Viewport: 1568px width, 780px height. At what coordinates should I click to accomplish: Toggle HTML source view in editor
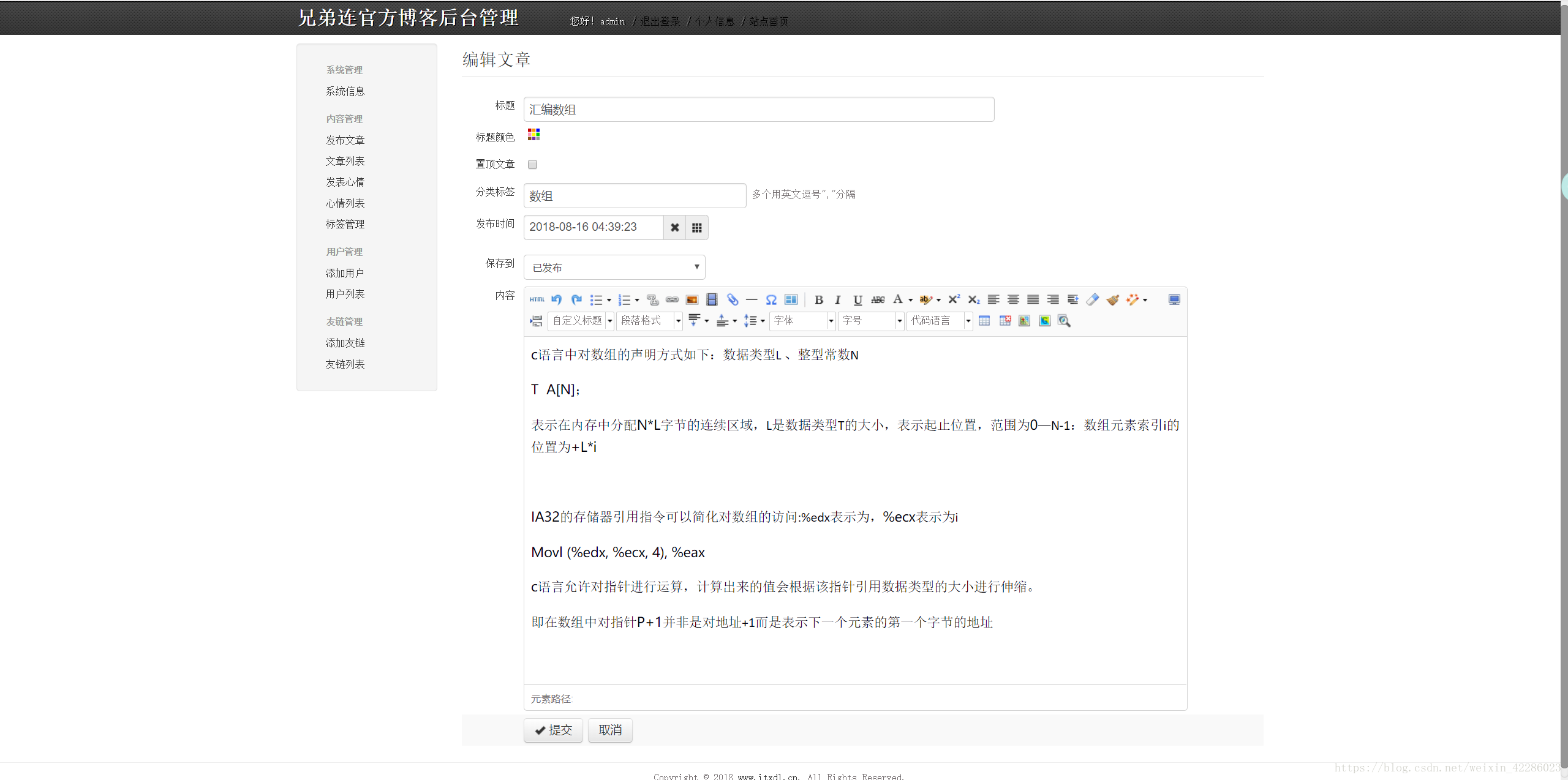coord(537,299)
